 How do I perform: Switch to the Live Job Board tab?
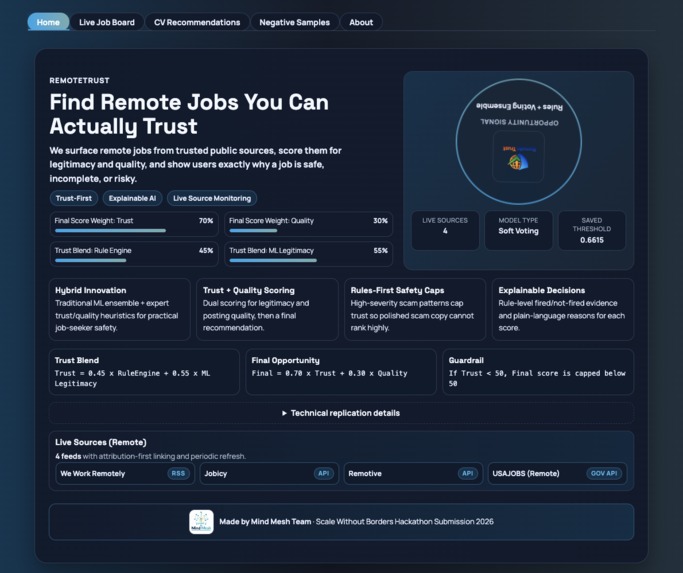(107, 22)
